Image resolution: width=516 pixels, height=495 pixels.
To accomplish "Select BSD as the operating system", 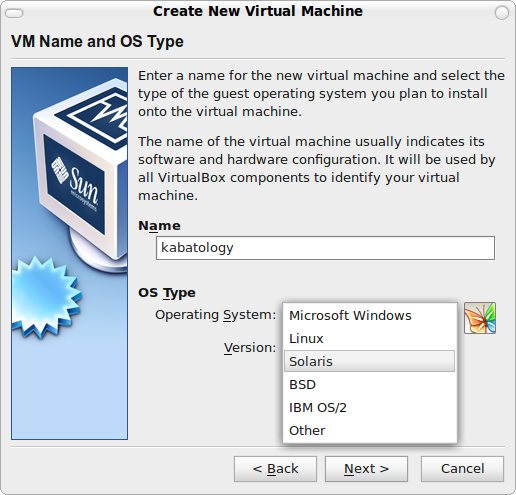I will tap(369, 384).
